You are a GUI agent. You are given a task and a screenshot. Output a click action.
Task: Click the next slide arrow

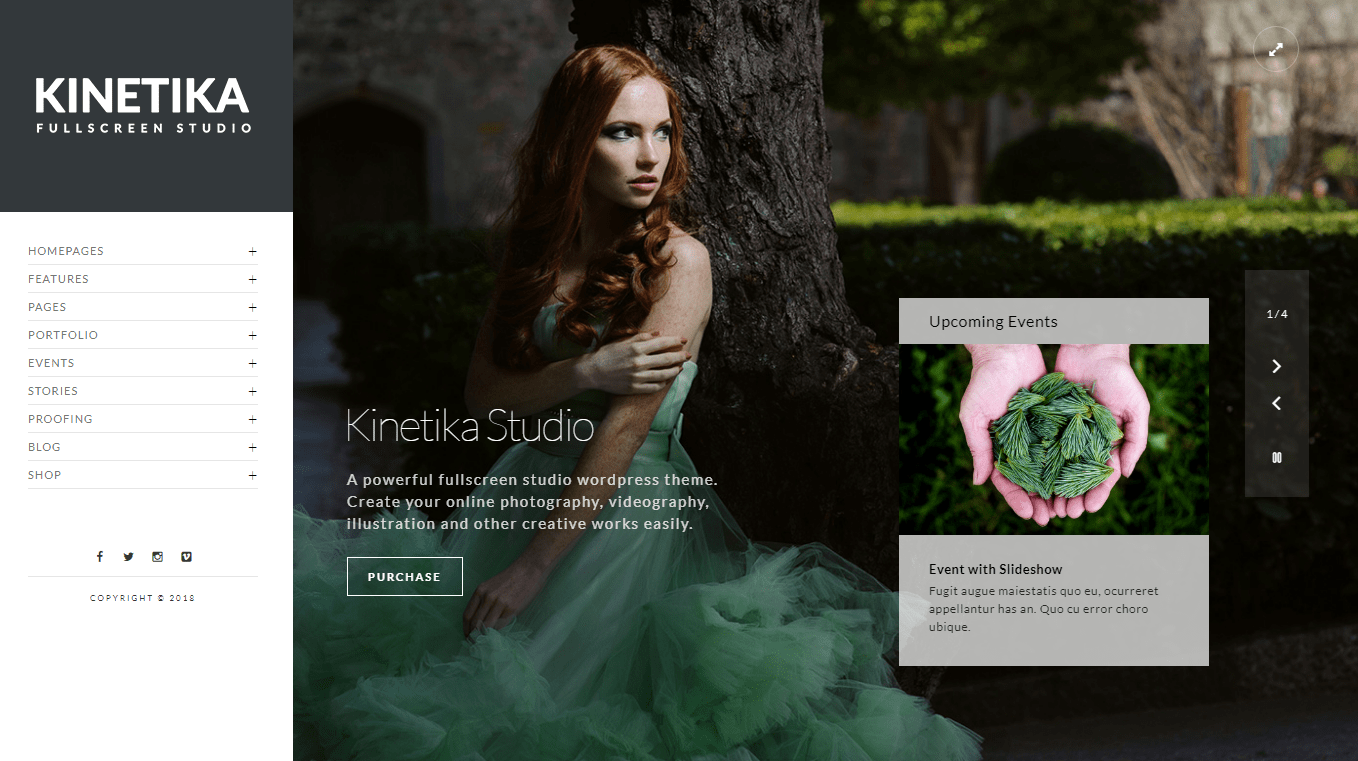coord(1276,366)
